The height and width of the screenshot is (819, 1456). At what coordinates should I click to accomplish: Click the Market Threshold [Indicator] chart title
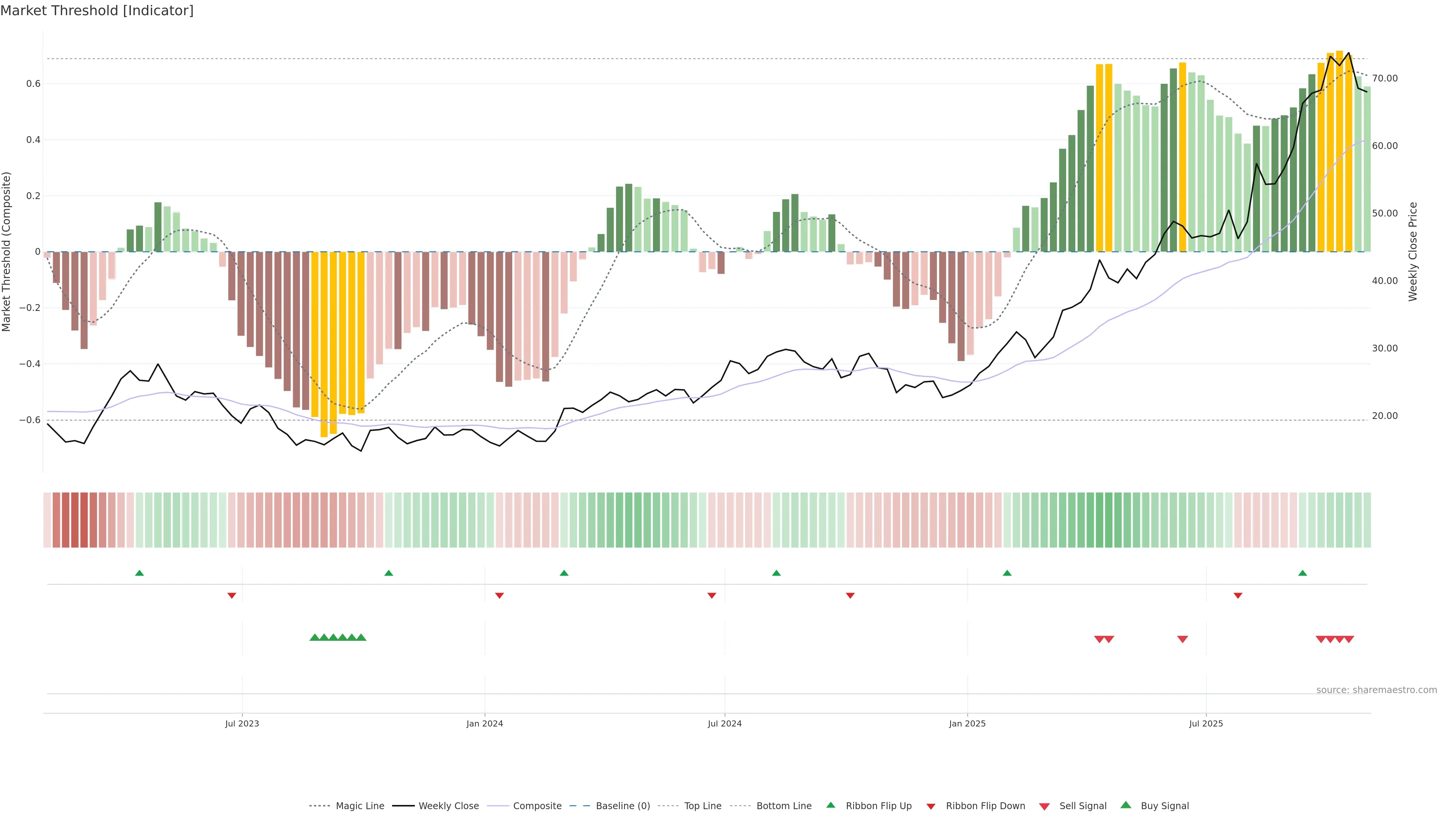pos(97,11)
